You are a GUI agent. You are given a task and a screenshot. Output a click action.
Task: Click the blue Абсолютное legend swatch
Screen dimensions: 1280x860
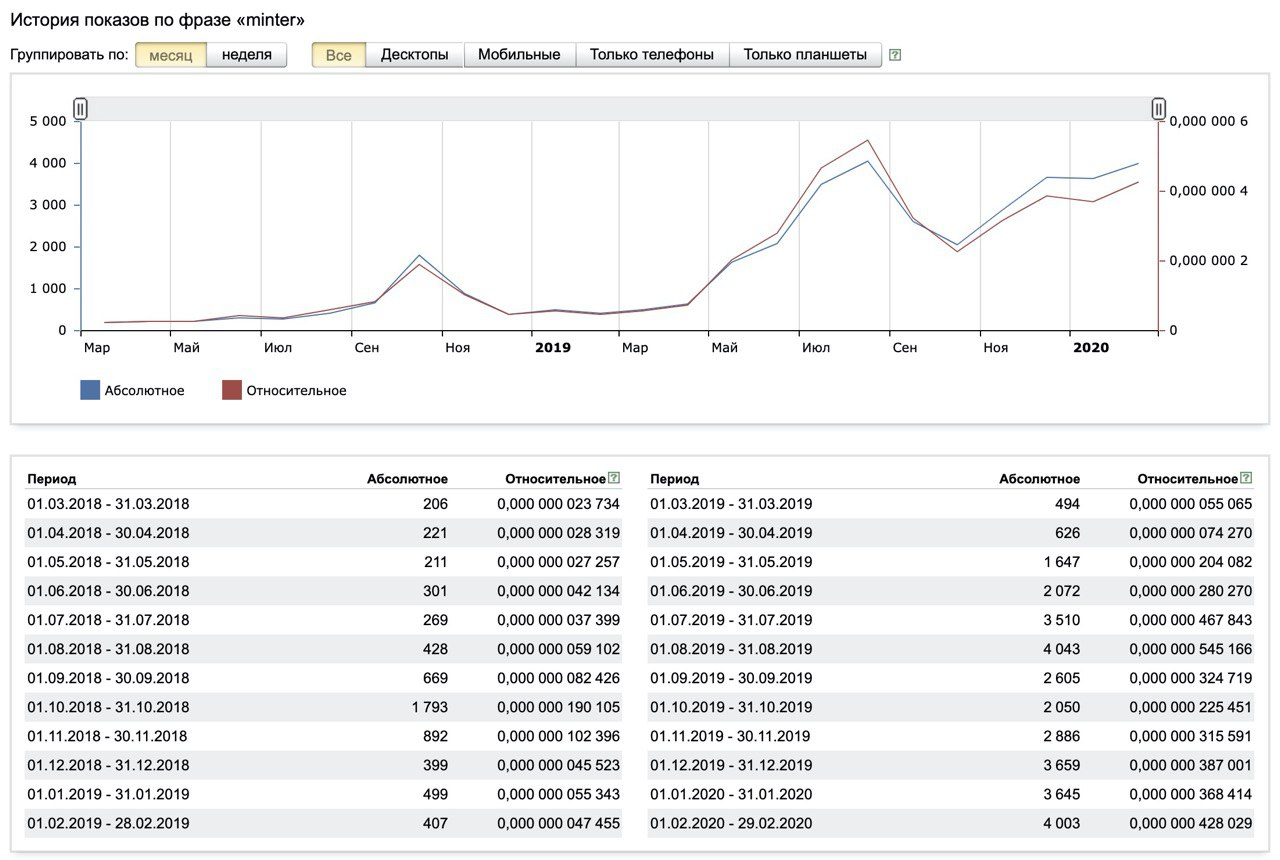coord(90,391)
